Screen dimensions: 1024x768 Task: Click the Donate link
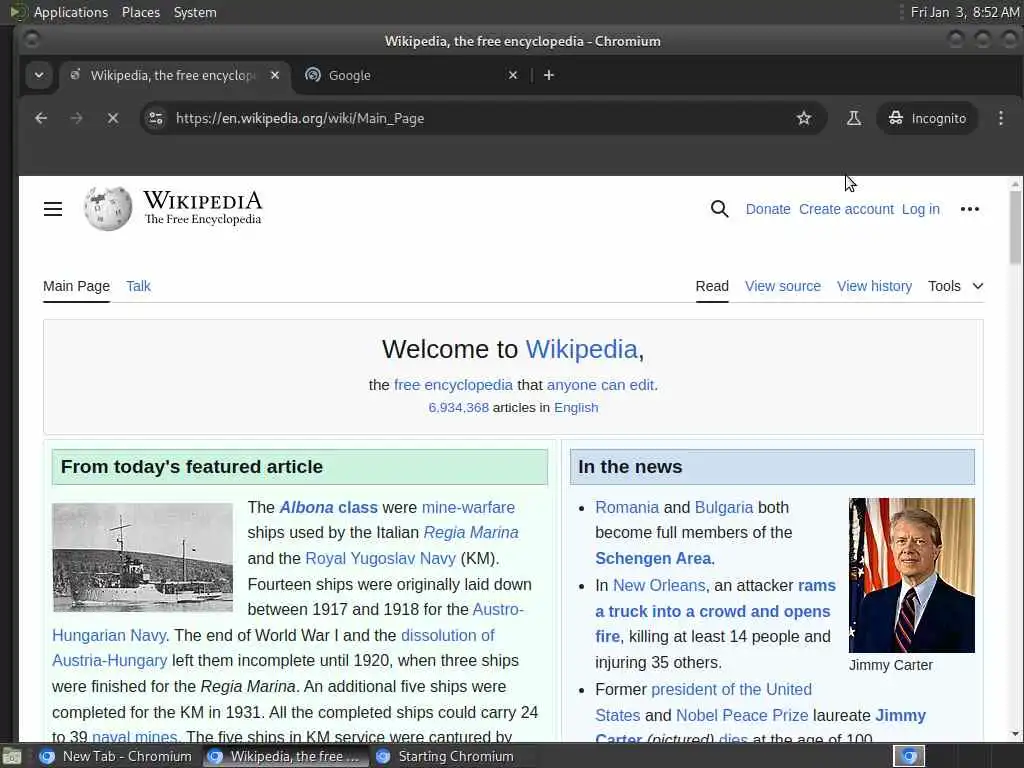[x=768, y=209]
